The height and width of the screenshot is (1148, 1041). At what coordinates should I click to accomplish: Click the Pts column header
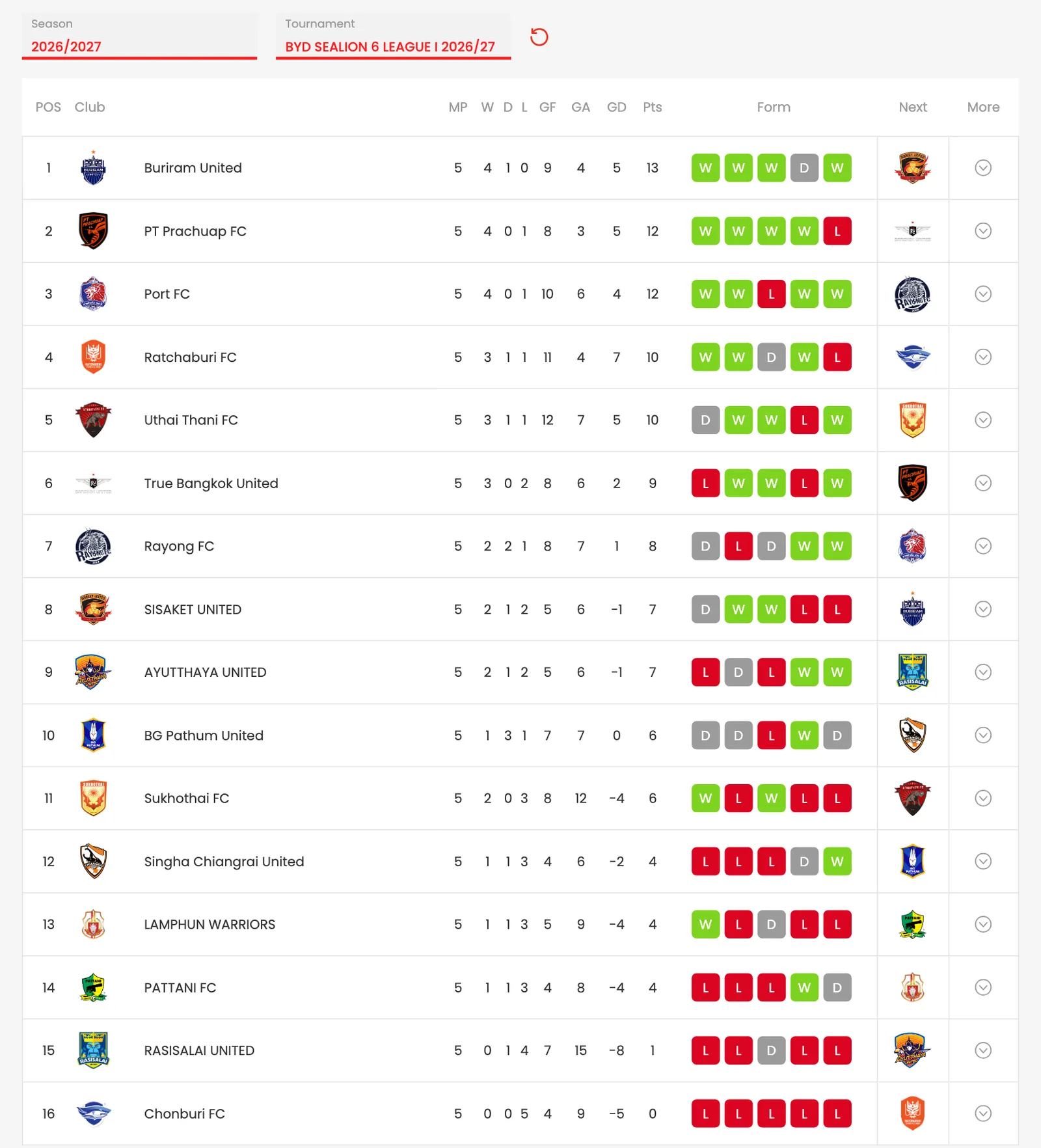(x=652, y=107)
